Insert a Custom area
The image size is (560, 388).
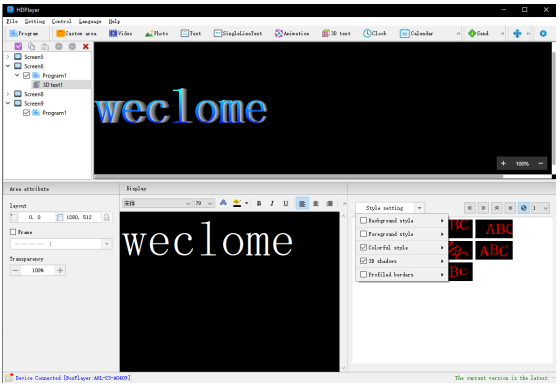[x=76, y=34]
